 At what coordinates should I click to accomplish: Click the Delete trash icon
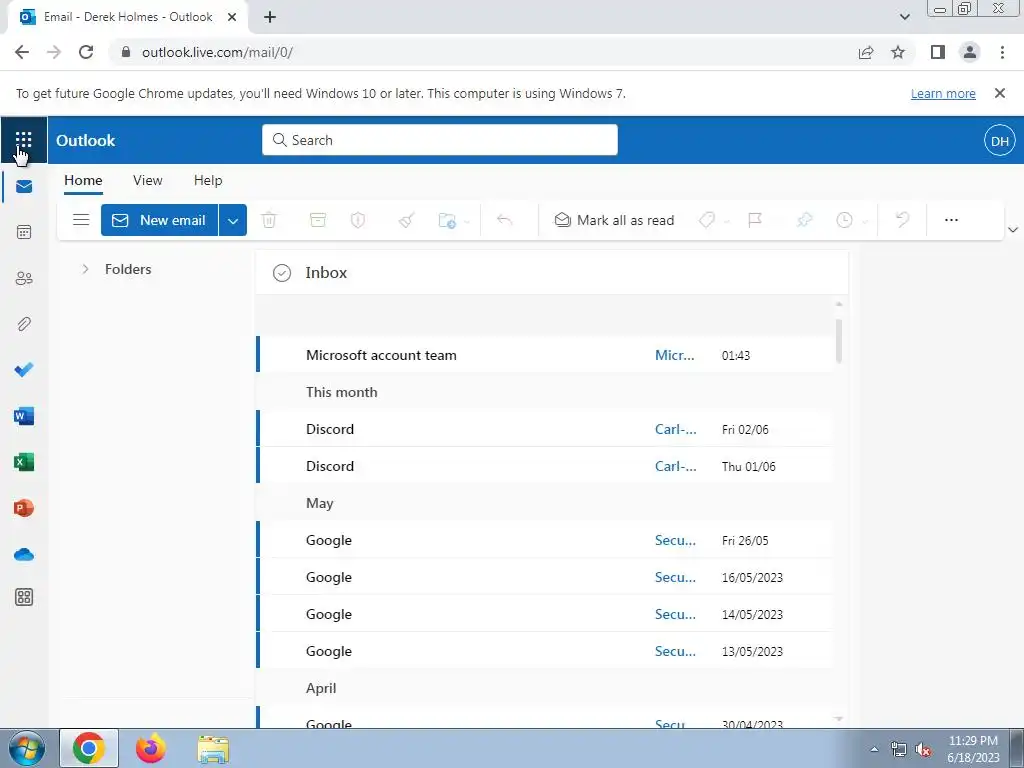(x=269, y=220)
